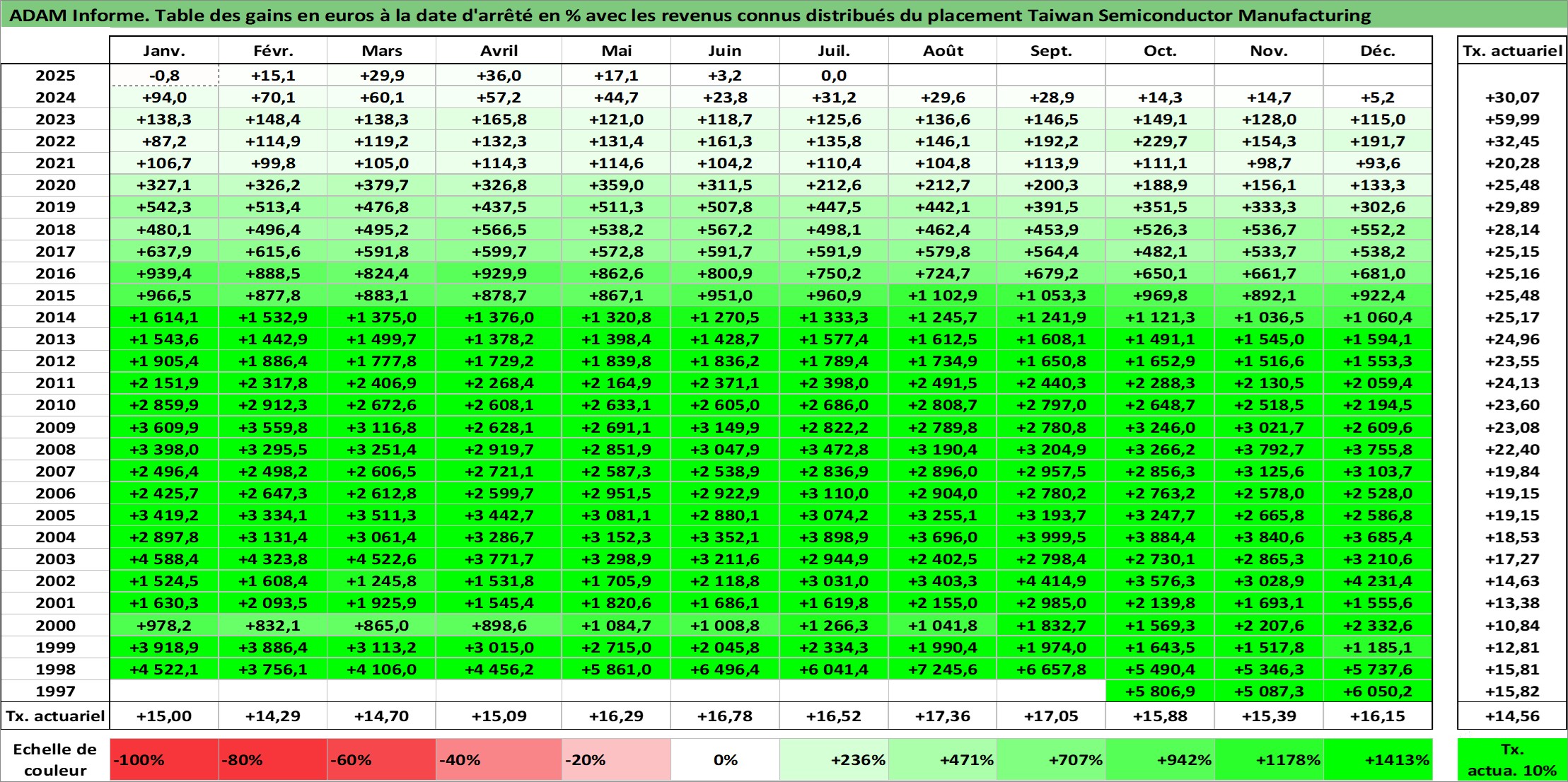The image size is (1568, 782).
Task: Select cell +94,0 in the 2024 row
Action: pos(164,98)
